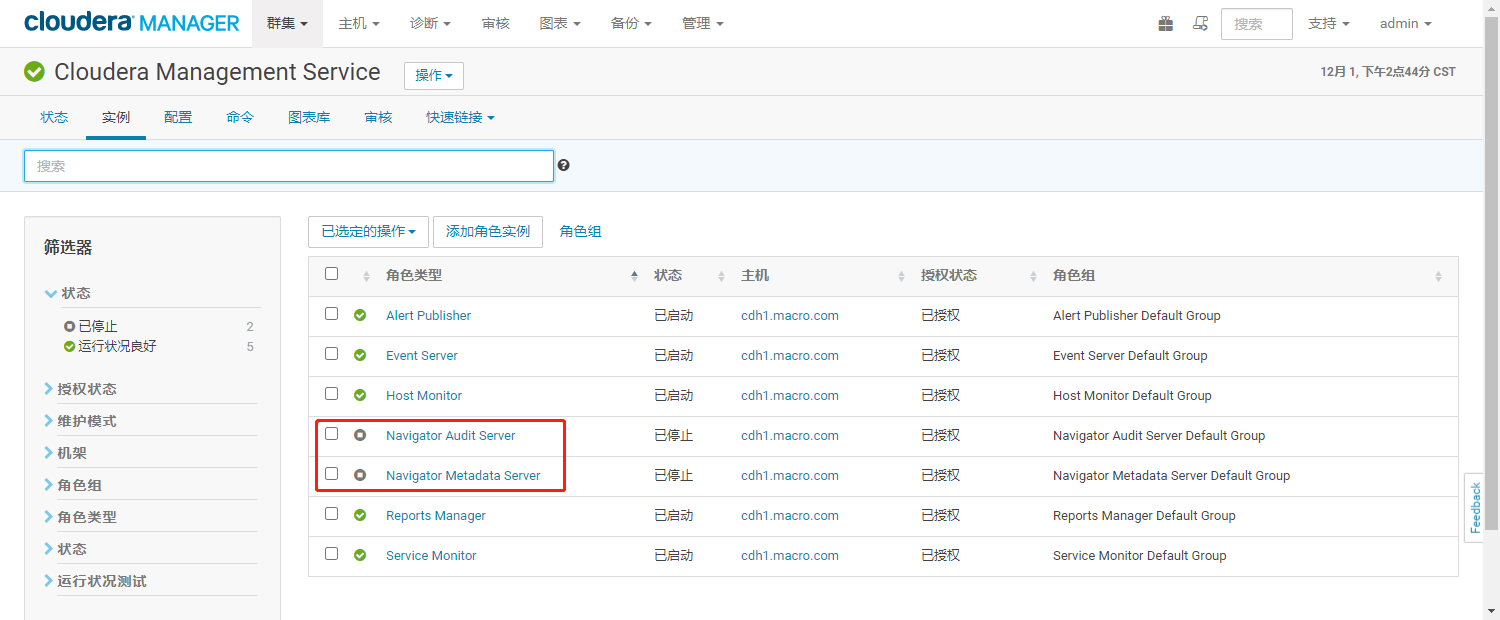Open the 操作 dropdown button
The width and height of the screenshot is (1500, 620).
[434, 75]
